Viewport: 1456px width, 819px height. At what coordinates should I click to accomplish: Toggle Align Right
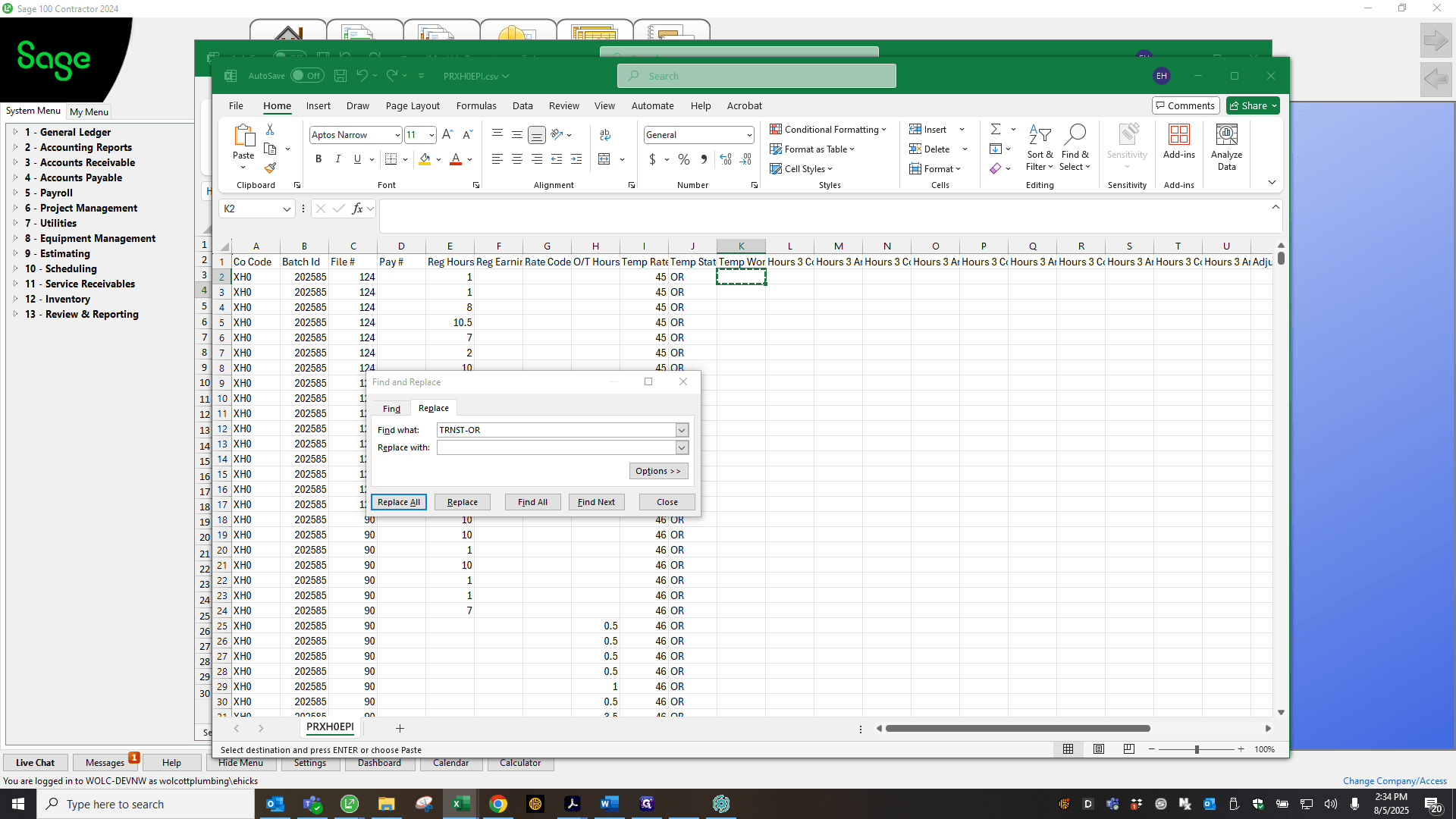pos(537,158)
